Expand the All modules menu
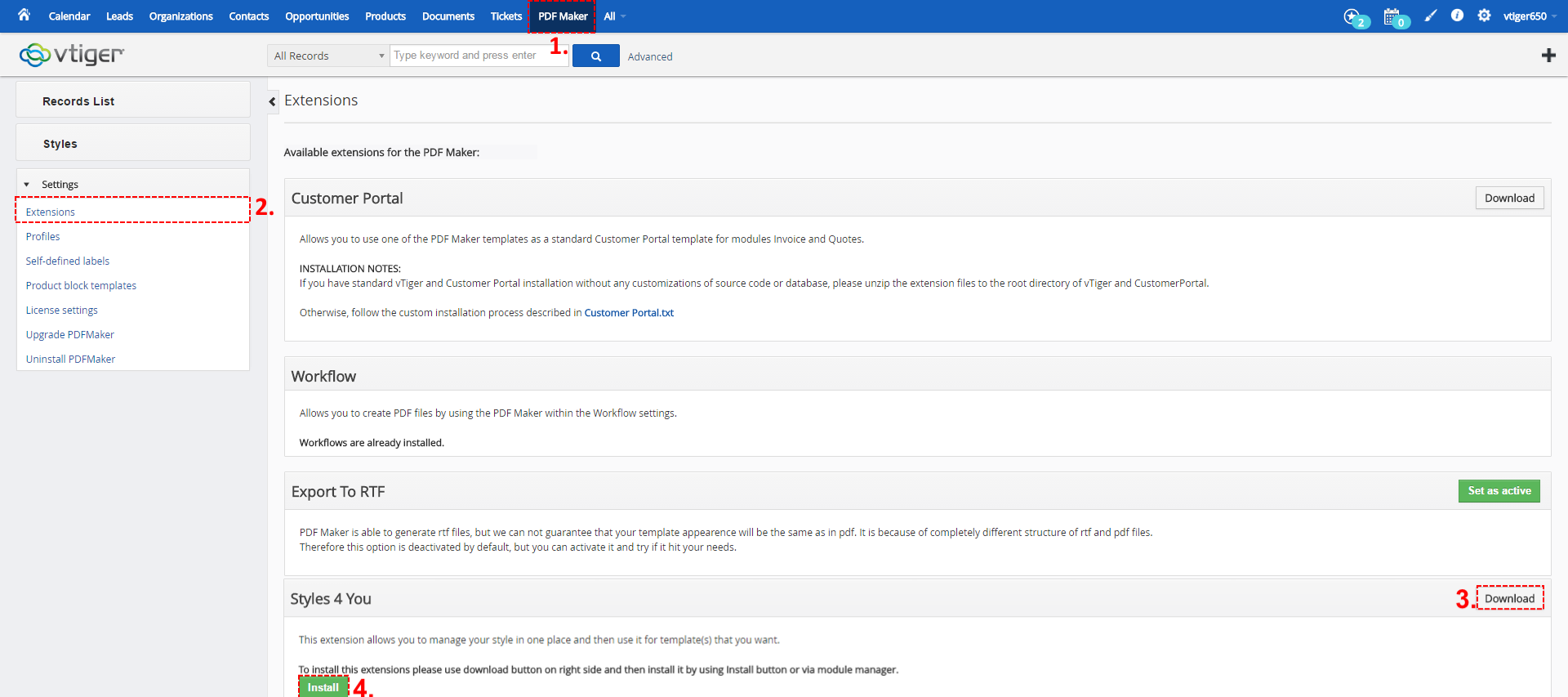Screen dimensions: 1568x697 click(x=614, y=16)
